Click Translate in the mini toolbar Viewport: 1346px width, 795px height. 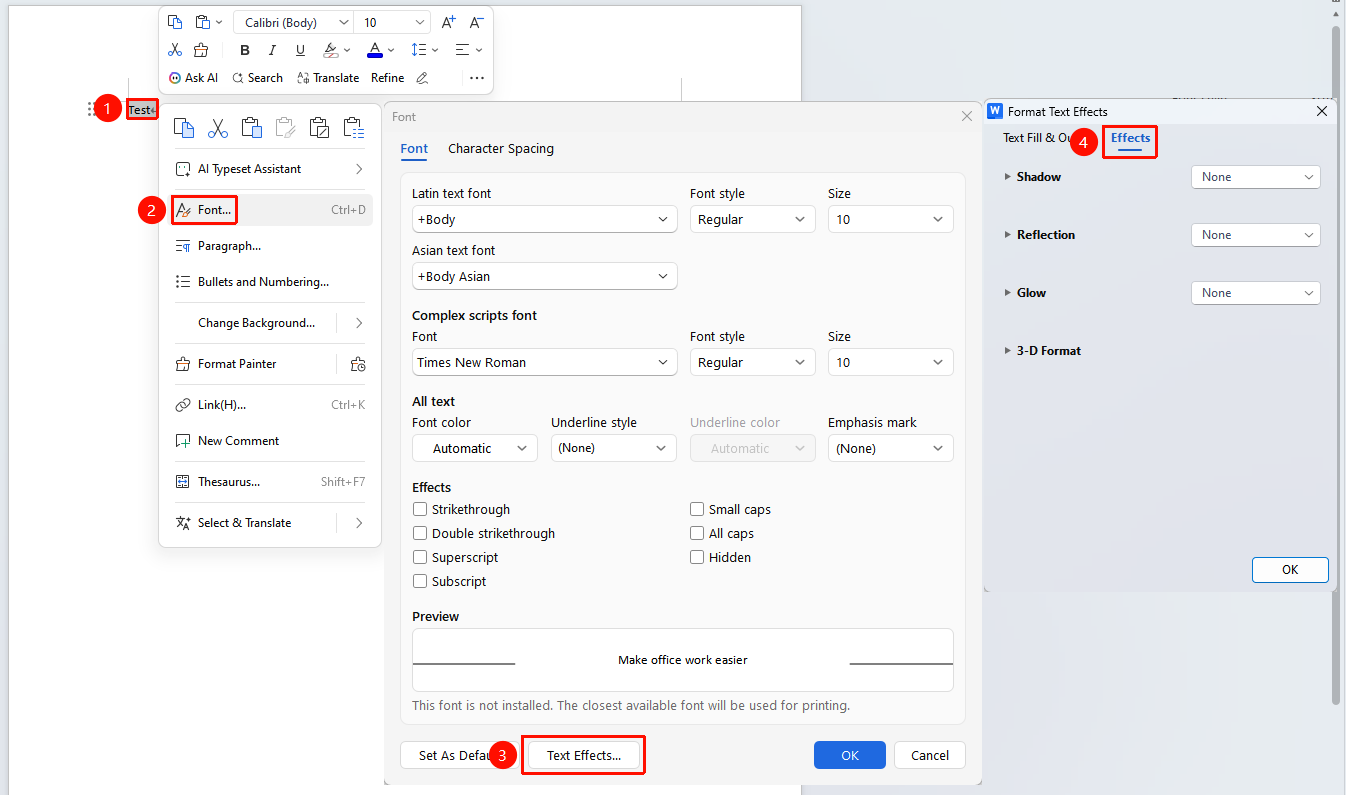click(x=328, y=78)
